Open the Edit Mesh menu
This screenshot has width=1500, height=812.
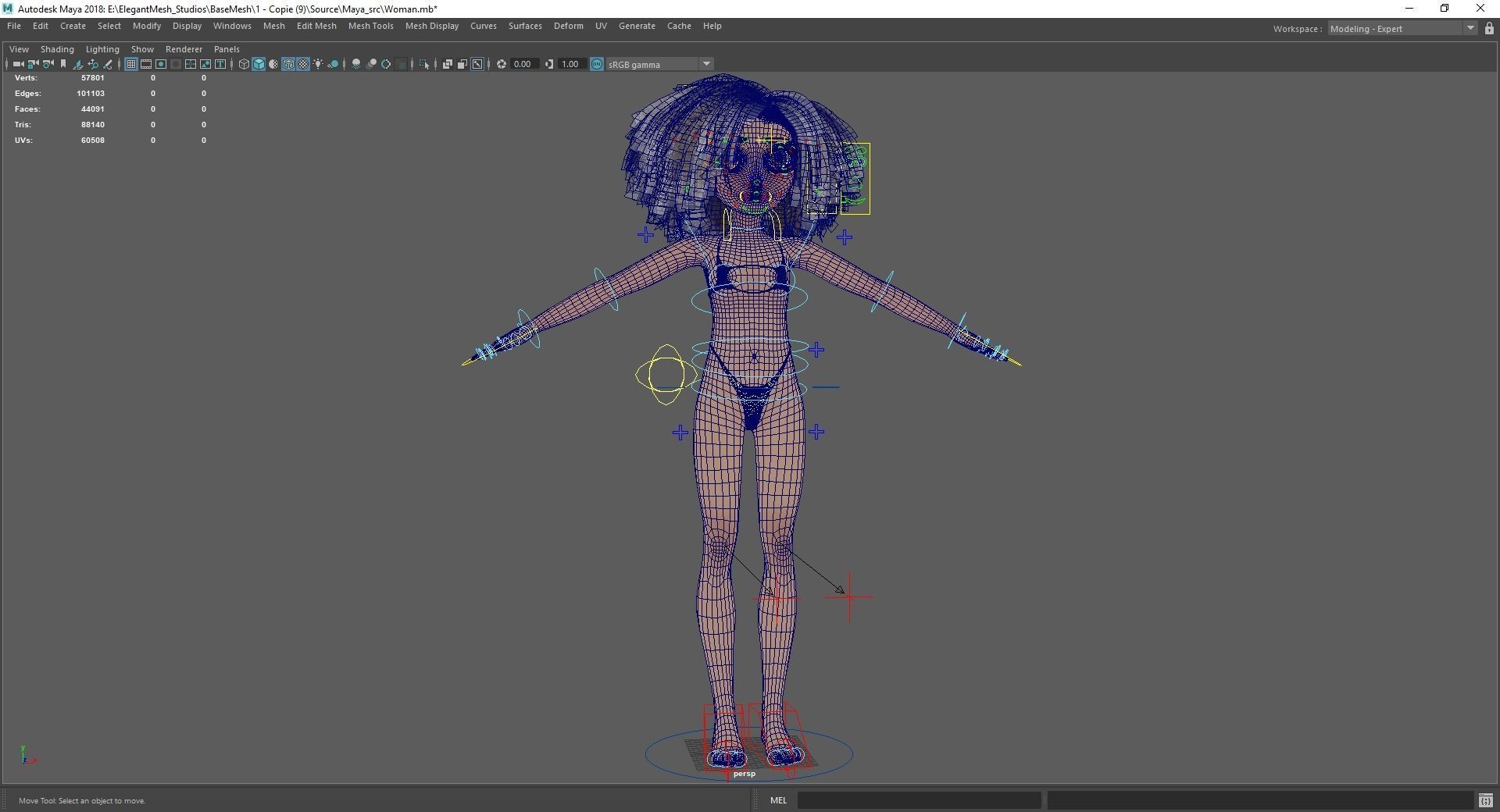pyautogui.click(x=316, y=26)
